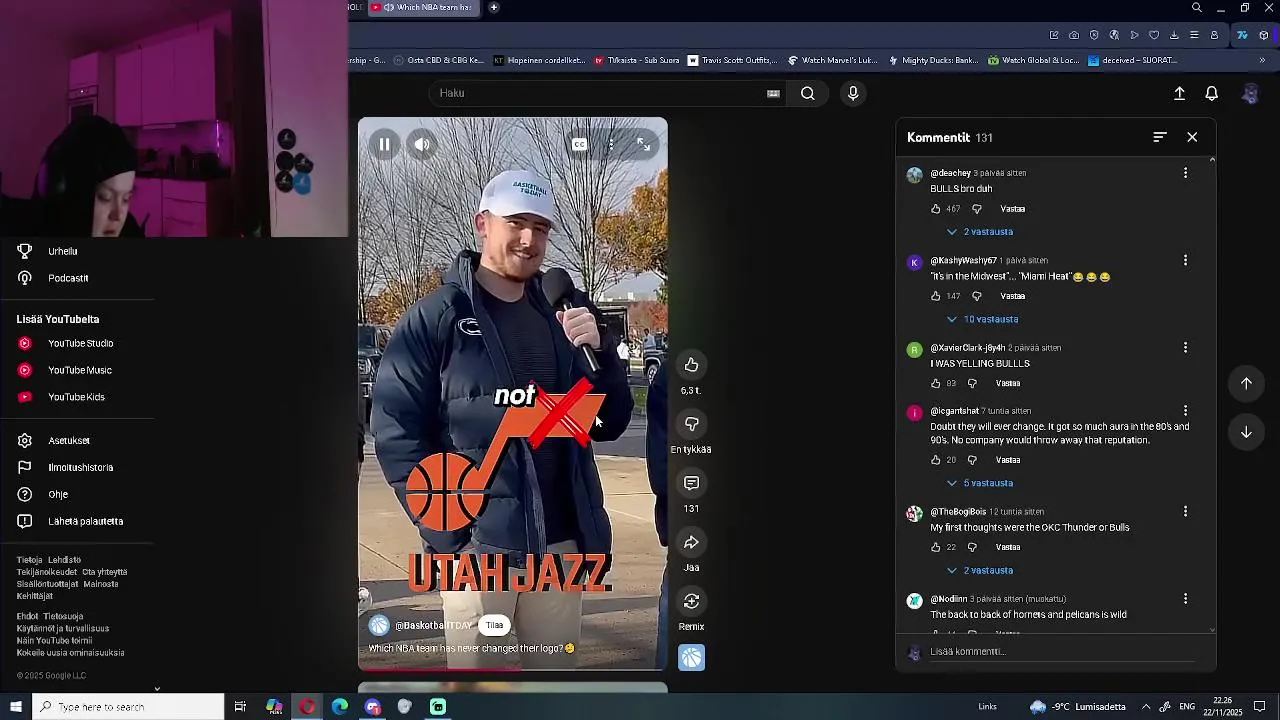Image resolution: width=1280 pixels, height=720 pixels.
Task: Go to the previous Short with up arrow
Action: [x=1246, y=383]
